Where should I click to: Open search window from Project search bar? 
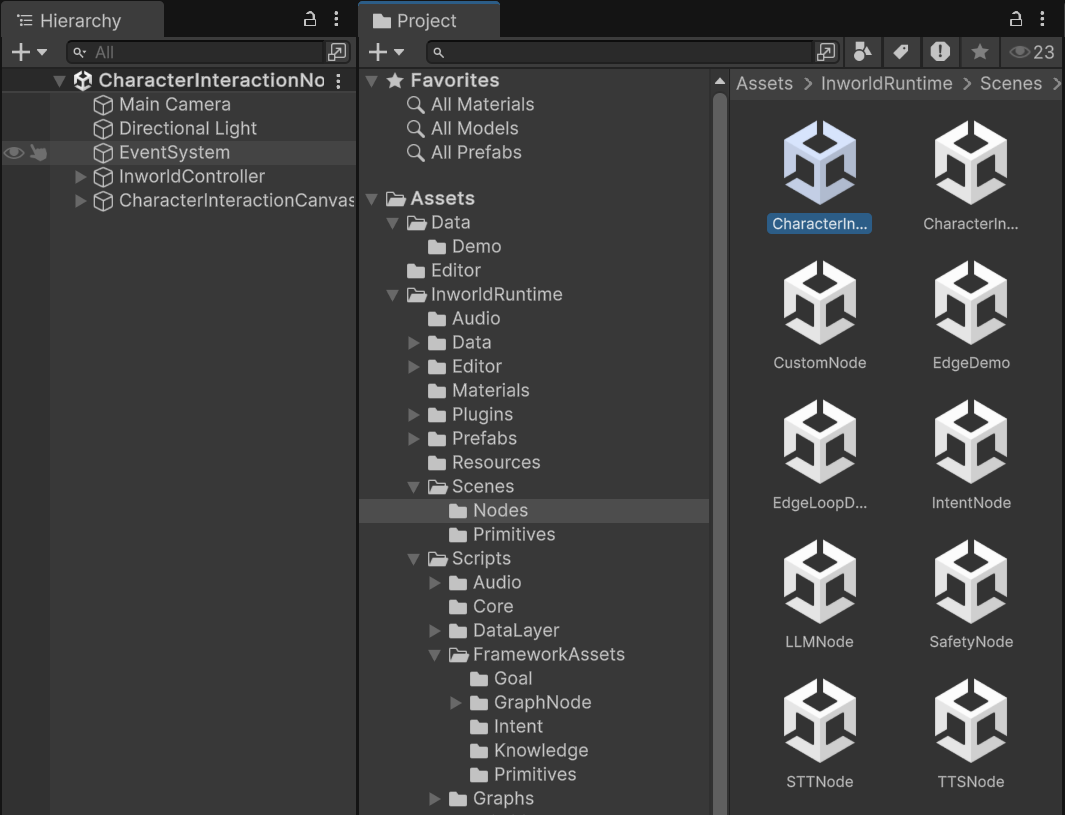pyautogui.click(x=826, y=52)
